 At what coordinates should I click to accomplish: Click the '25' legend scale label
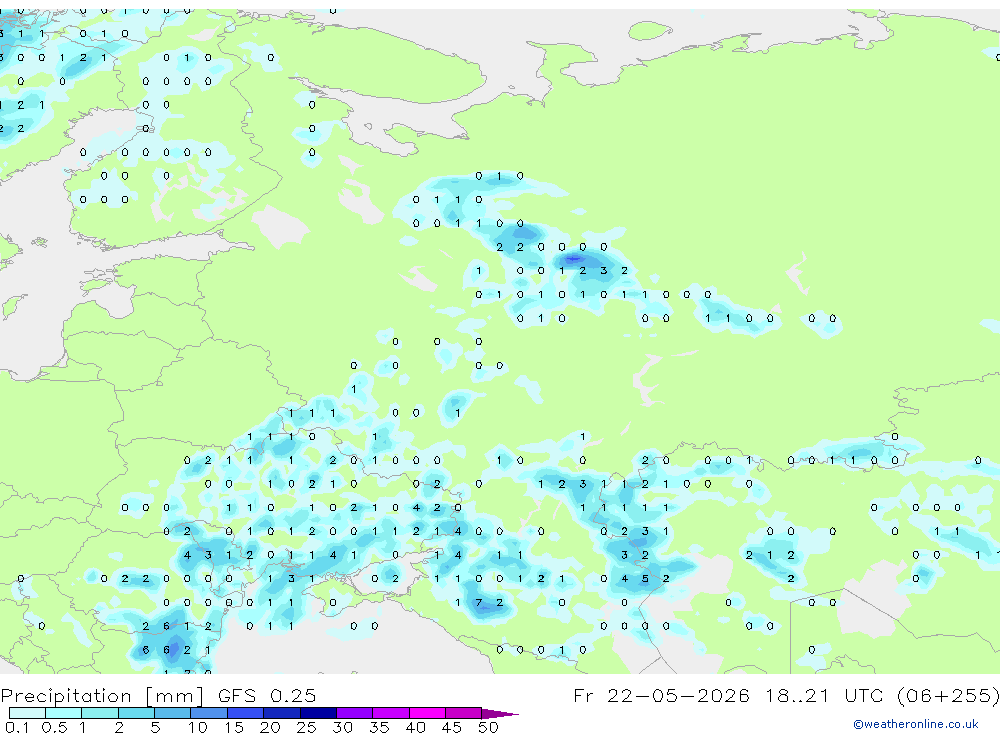click(x=306, y=727)
